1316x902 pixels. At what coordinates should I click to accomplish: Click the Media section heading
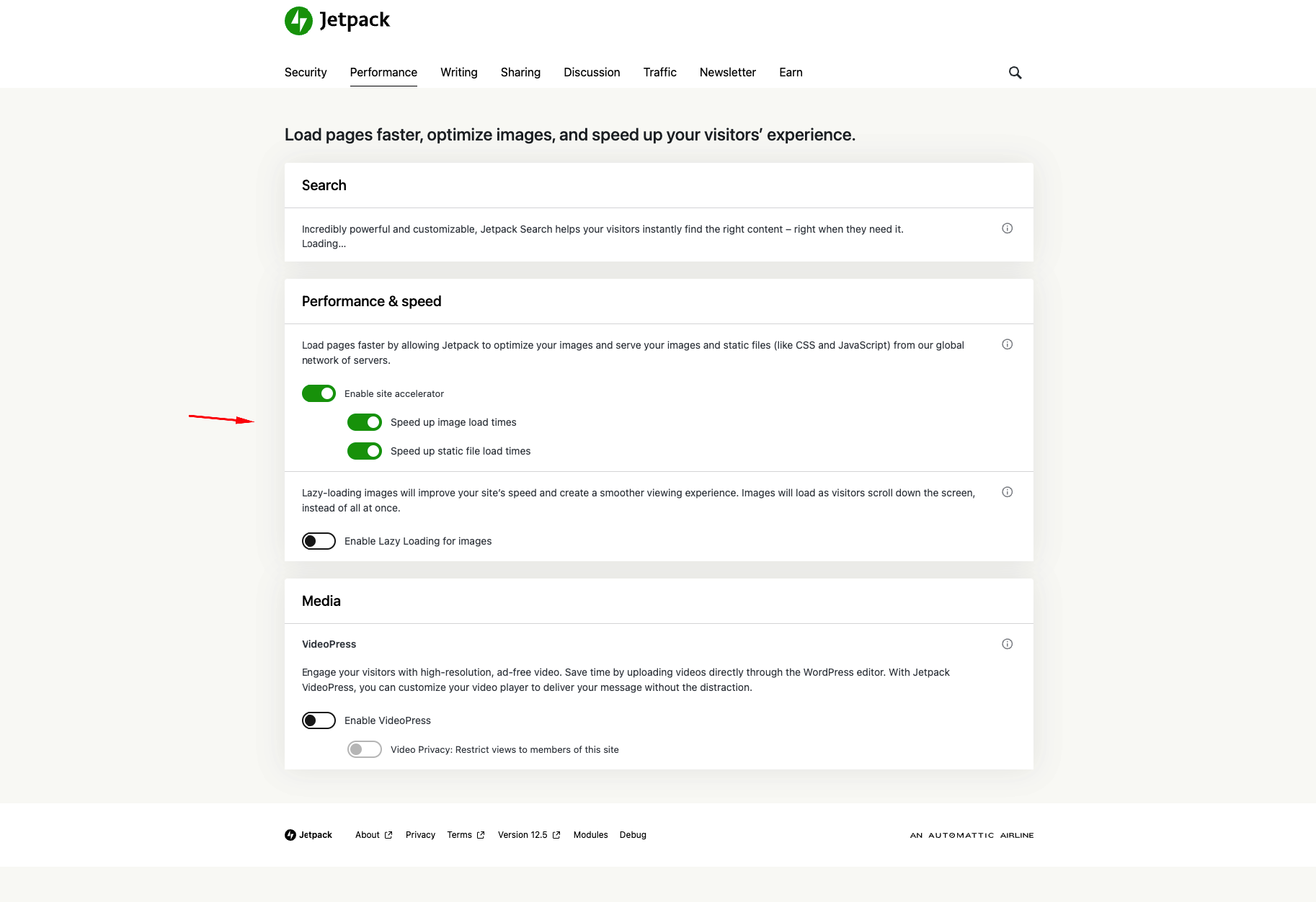[x=321, y=601]
